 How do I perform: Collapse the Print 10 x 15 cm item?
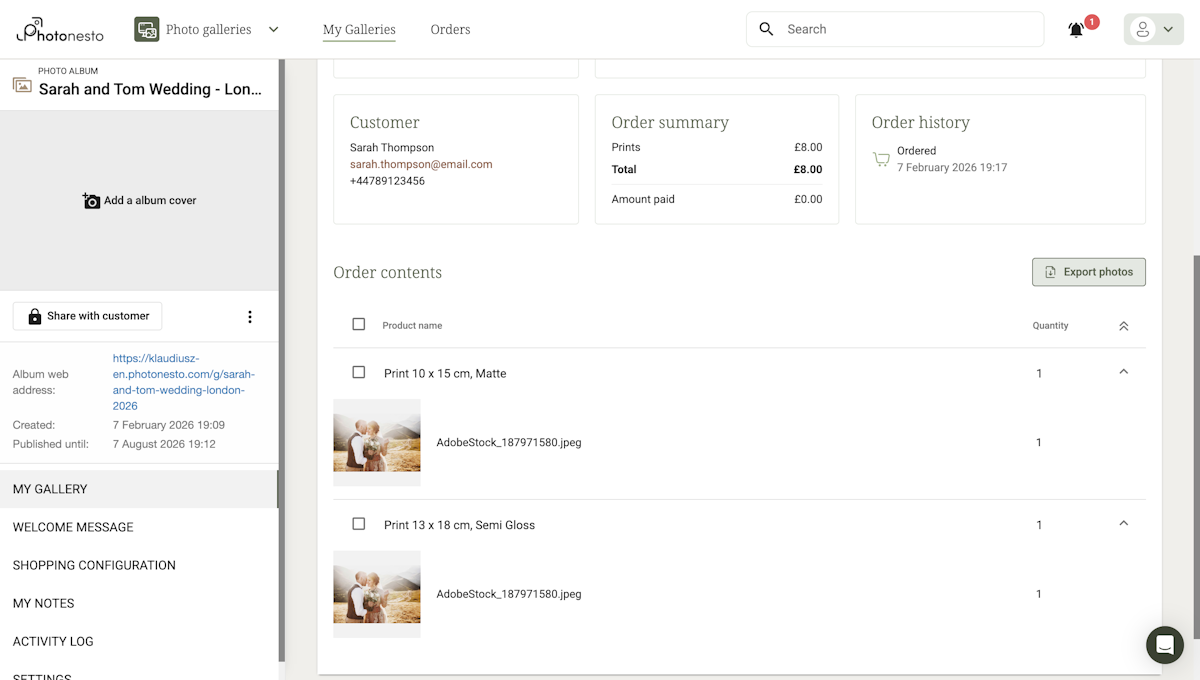tap(1123, 371)
